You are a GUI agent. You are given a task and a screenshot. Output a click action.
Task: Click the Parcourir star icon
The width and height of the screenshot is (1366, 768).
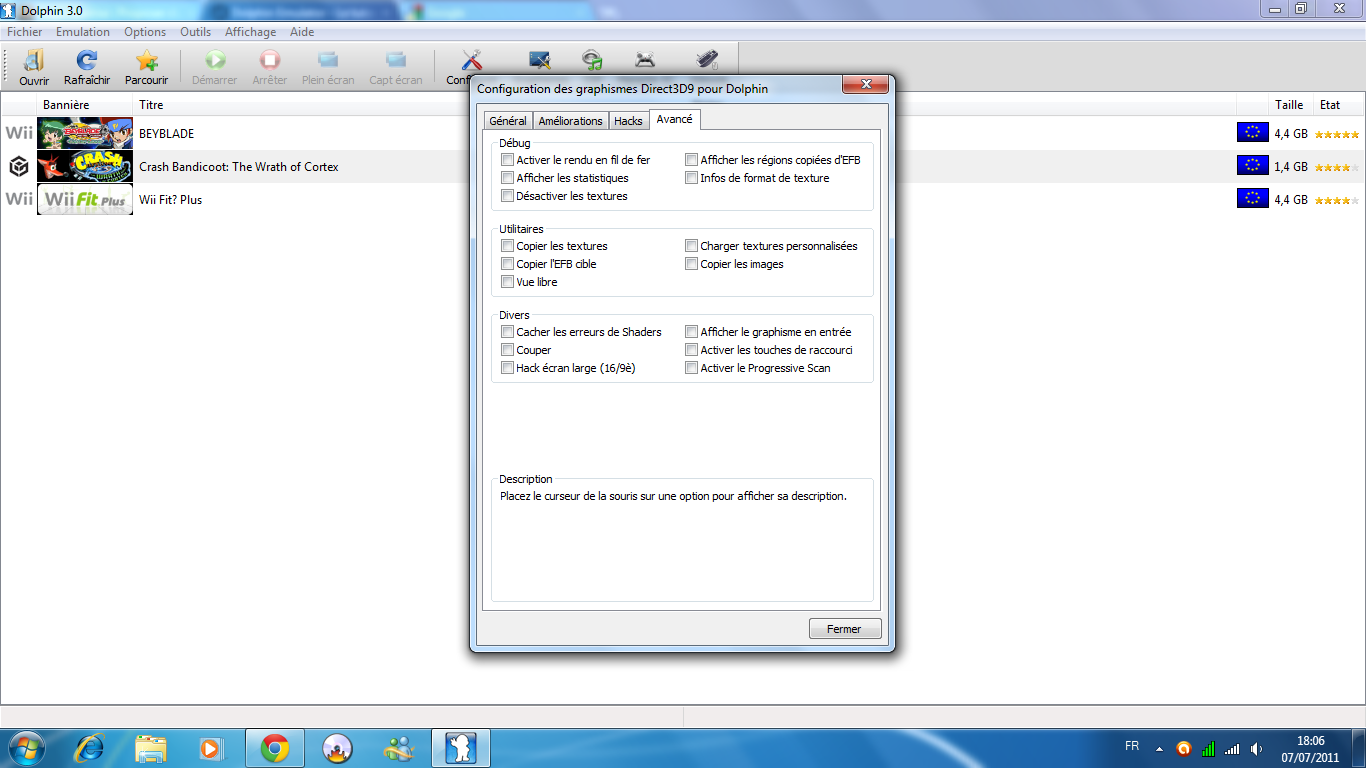(x=146, y=61)
